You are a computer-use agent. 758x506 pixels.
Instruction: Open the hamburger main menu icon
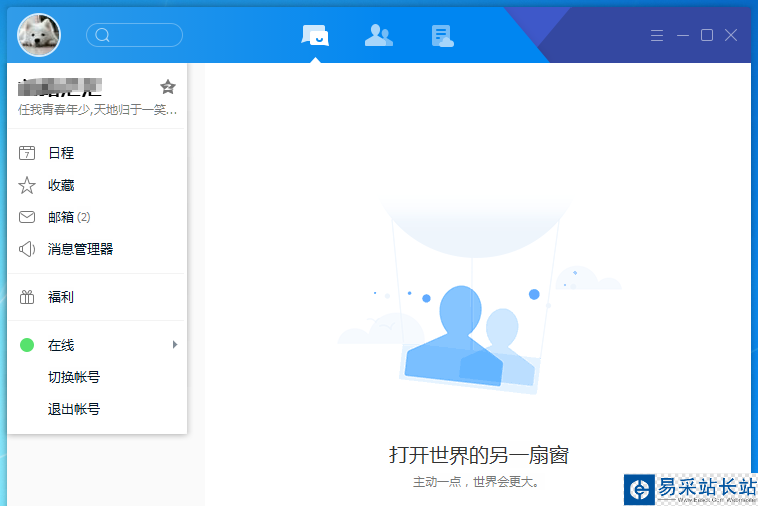656,35
